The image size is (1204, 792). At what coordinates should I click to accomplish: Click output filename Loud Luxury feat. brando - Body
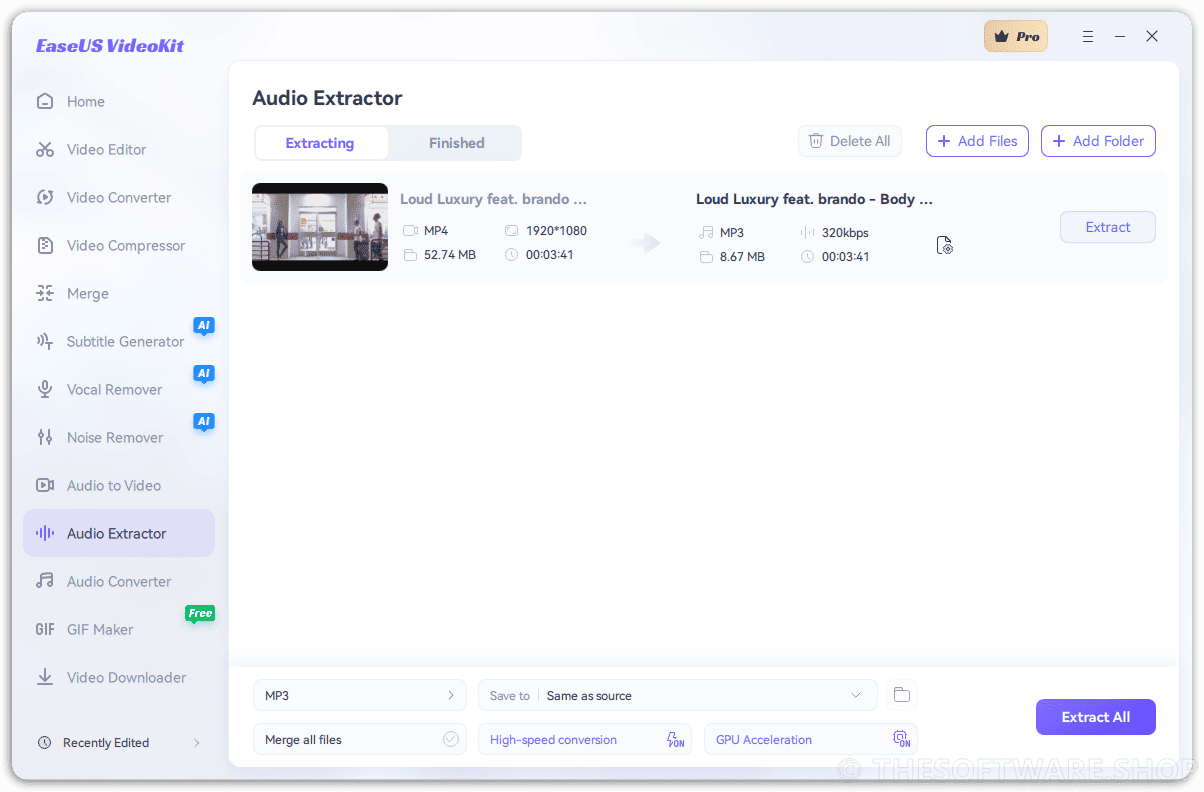[x=814, y=199]
